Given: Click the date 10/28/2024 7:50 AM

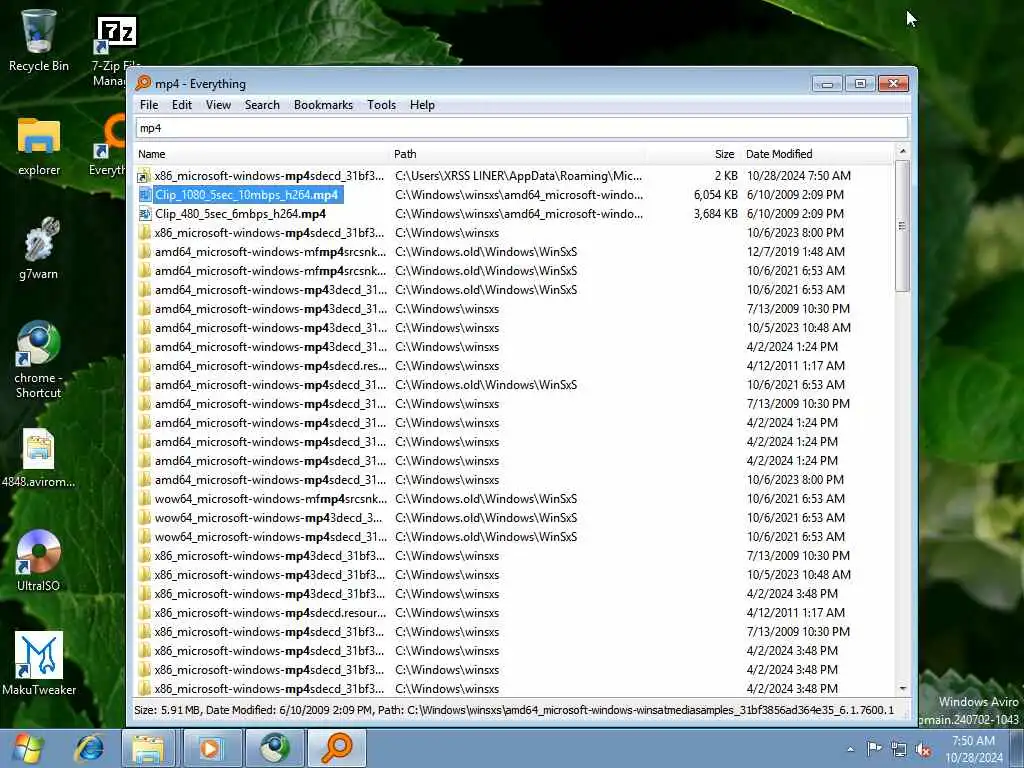Looking at the screenshot, I should click(x=799, y=176).
